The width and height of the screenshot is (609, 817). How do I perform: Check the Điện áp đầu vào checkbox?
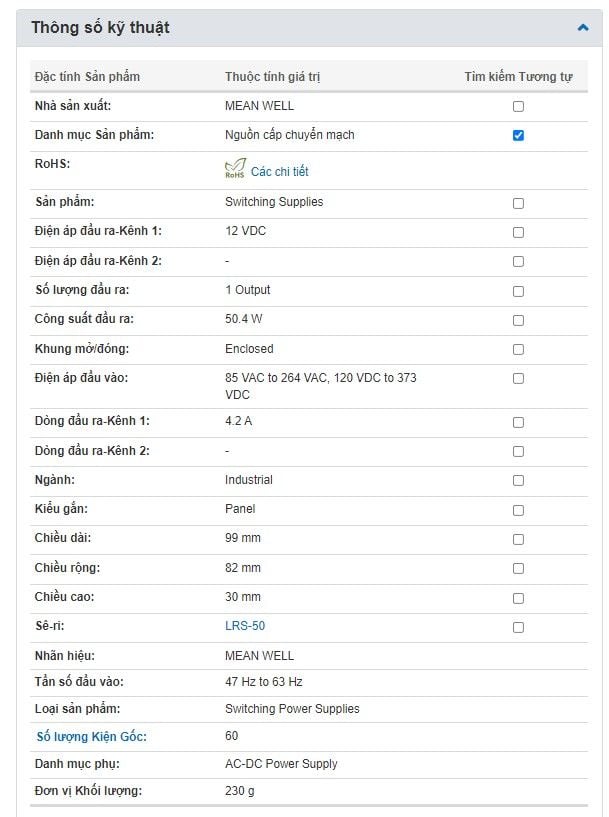point(518,378)
